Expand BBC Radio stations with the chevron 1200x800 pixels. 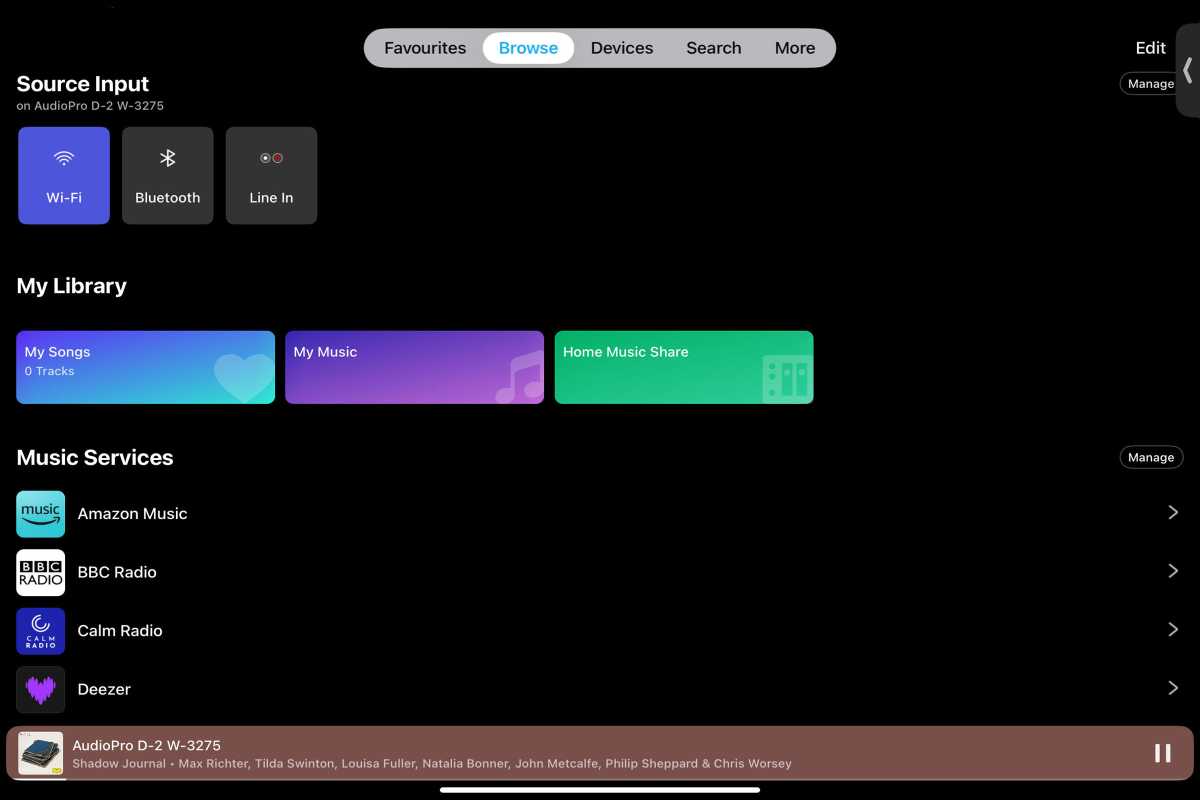tap(1173, 571)
